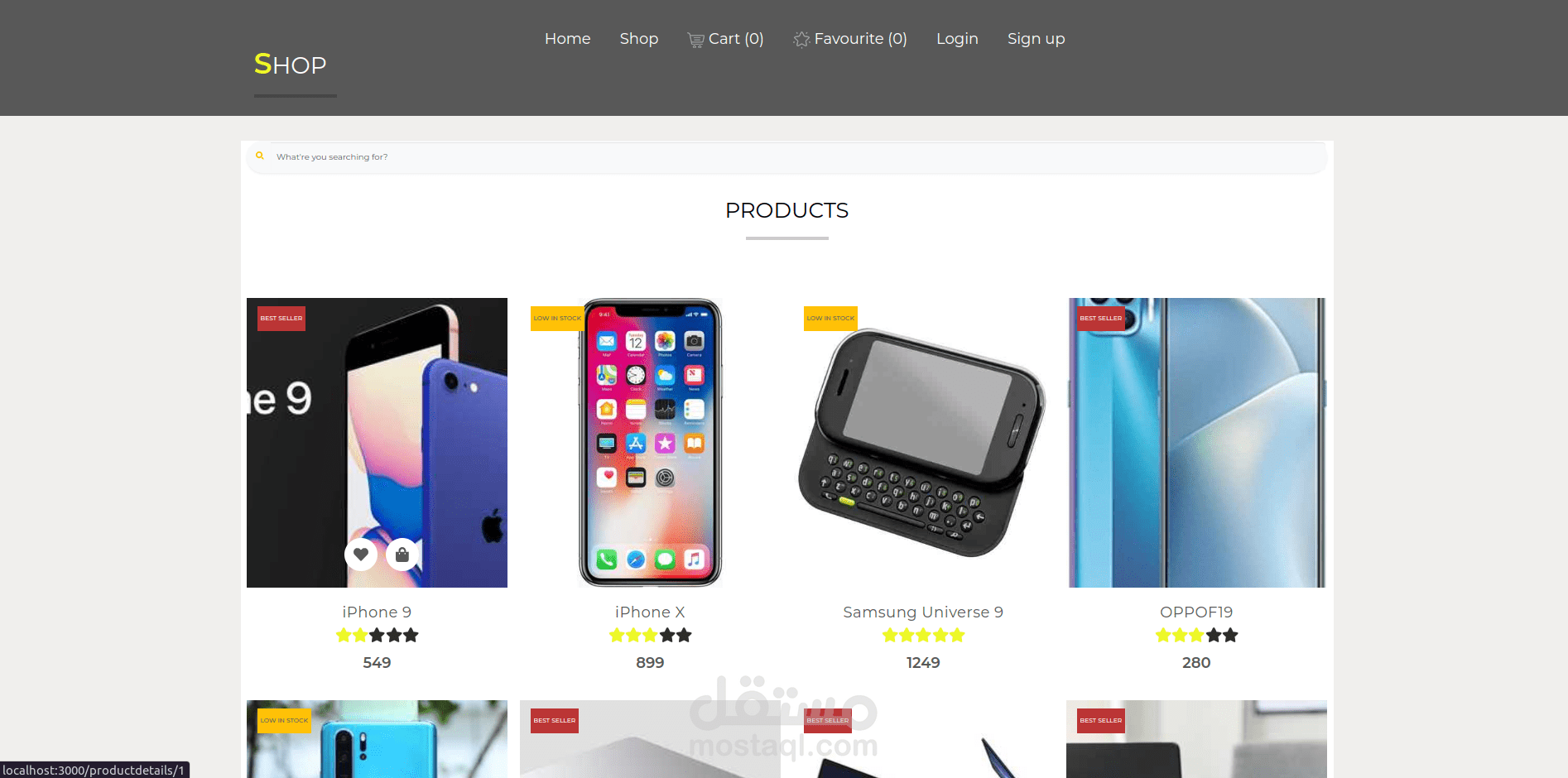Open Cart (0) from the navigation
The width and height of the screenshot is (1568, 778).
click(x=725, y=39)
